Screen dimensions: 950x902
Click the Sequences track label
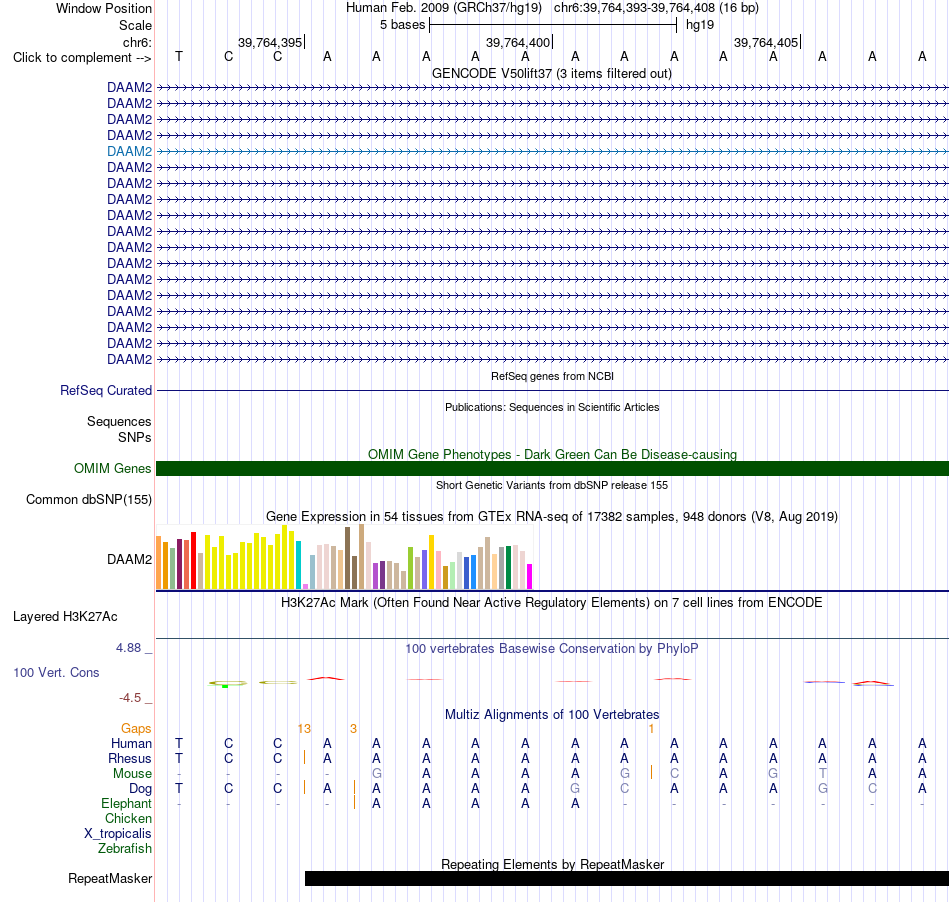pyautogui.click(x=119, y=421)
